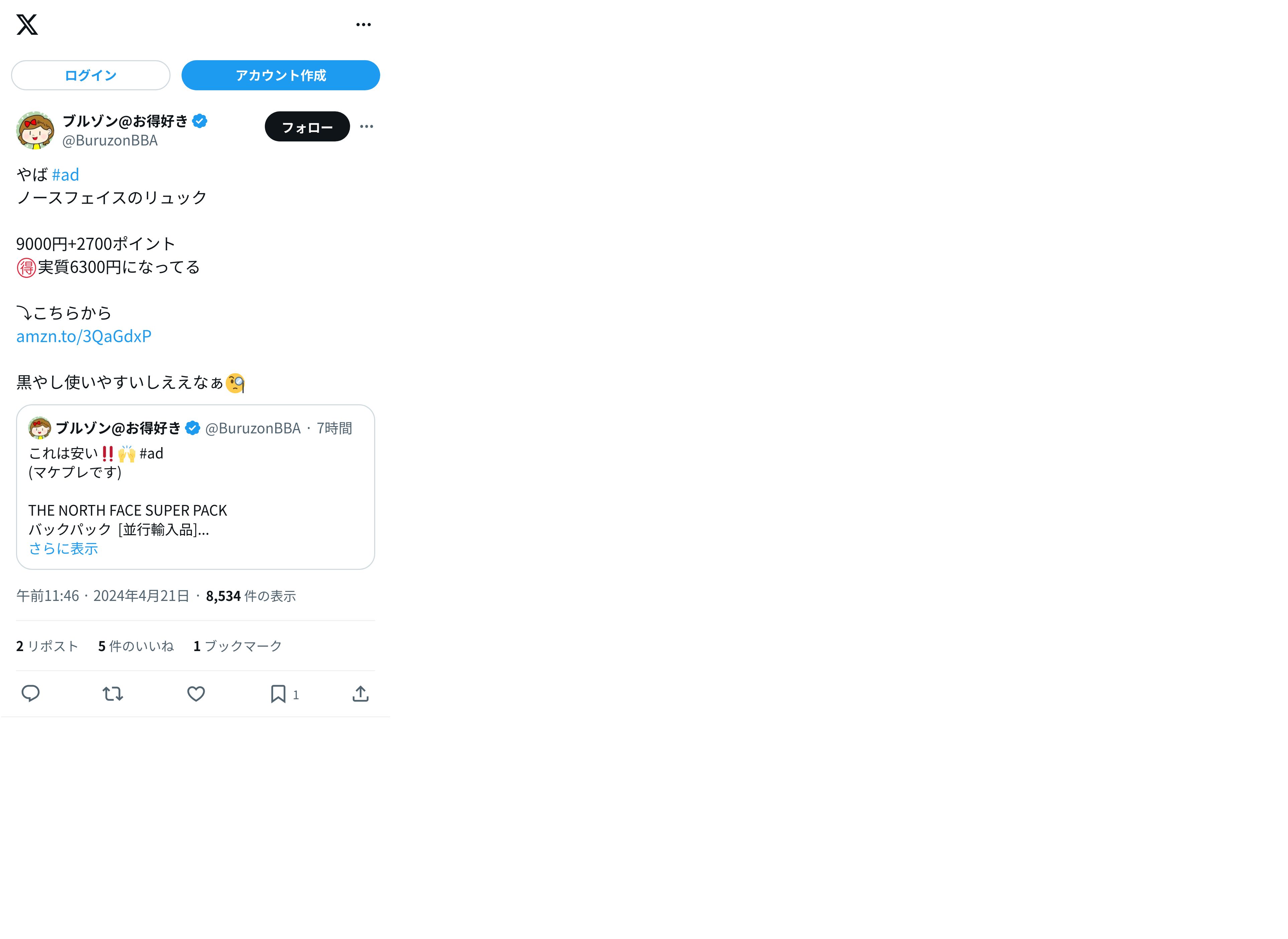Like the post with heart icon
1288x939 pixels.
pyautogui.click(x=196, y=694)
